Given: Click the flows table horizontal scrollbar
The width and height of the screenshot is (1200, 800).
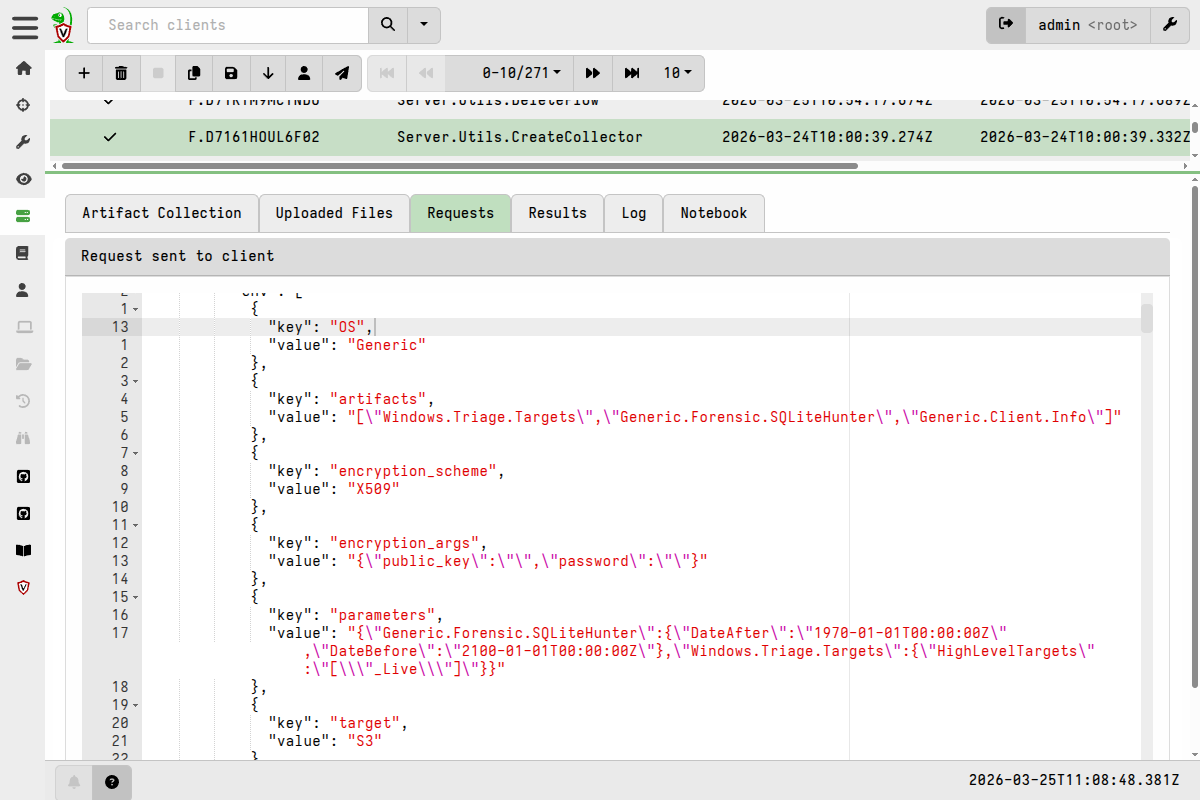Looking at the screenshot, I should pyautogui.click(x=460, y=166).
